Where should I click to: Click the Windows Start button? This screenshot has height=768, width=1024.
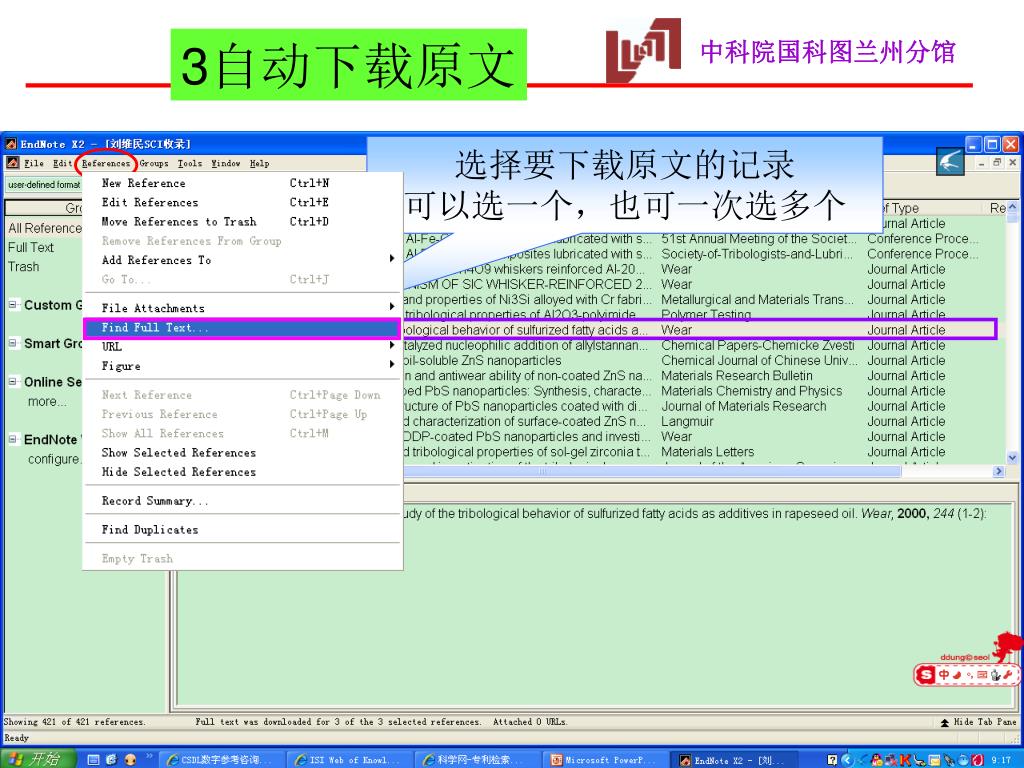click(38, 760)
